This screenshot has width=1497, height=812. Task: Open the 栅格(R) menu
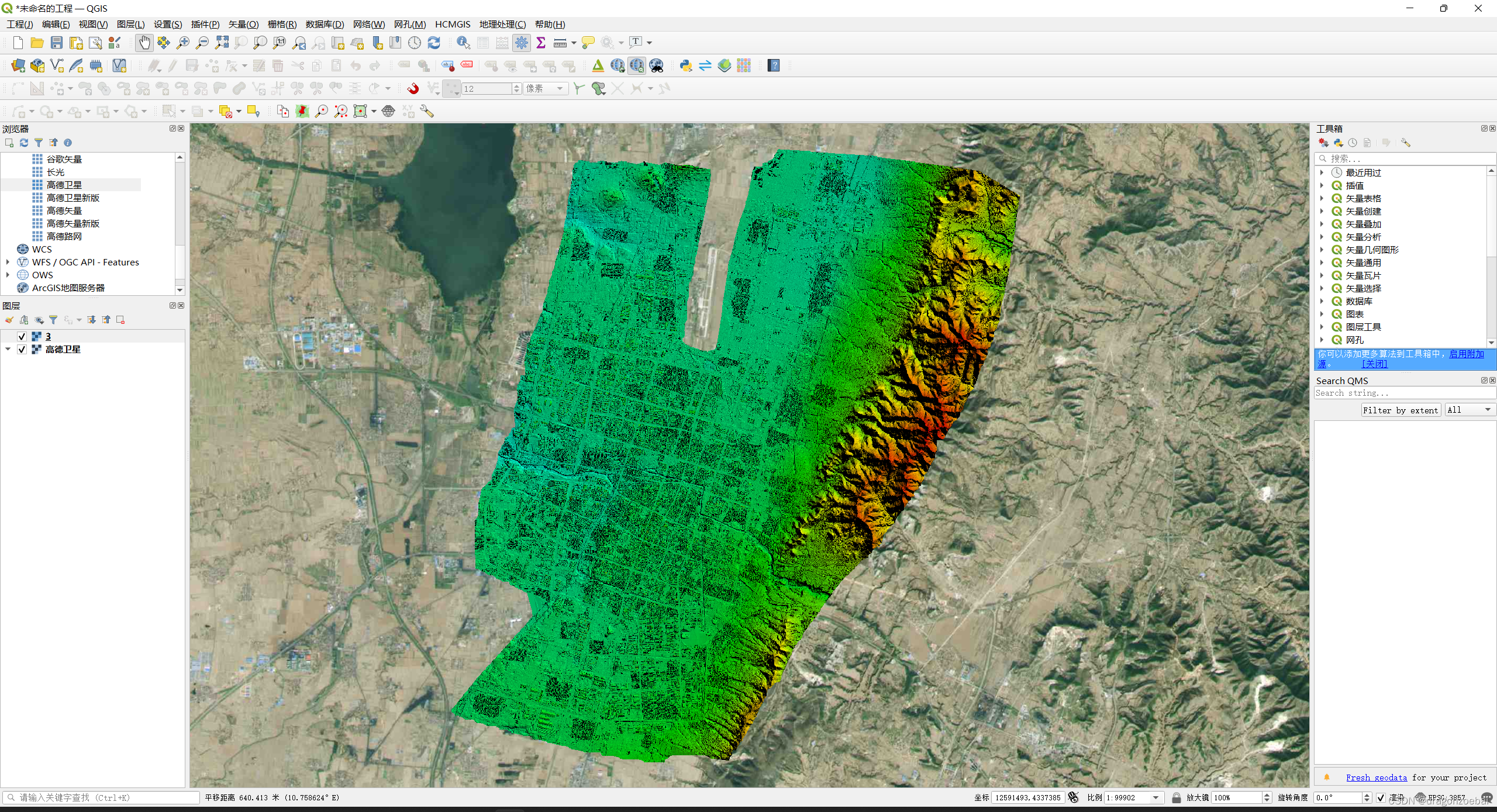point(282,24)
